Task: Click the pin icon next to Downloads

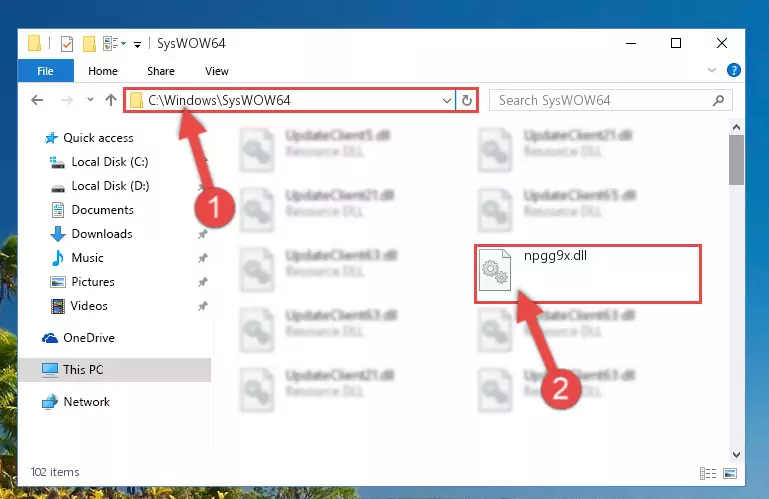Action: point(203,235)
